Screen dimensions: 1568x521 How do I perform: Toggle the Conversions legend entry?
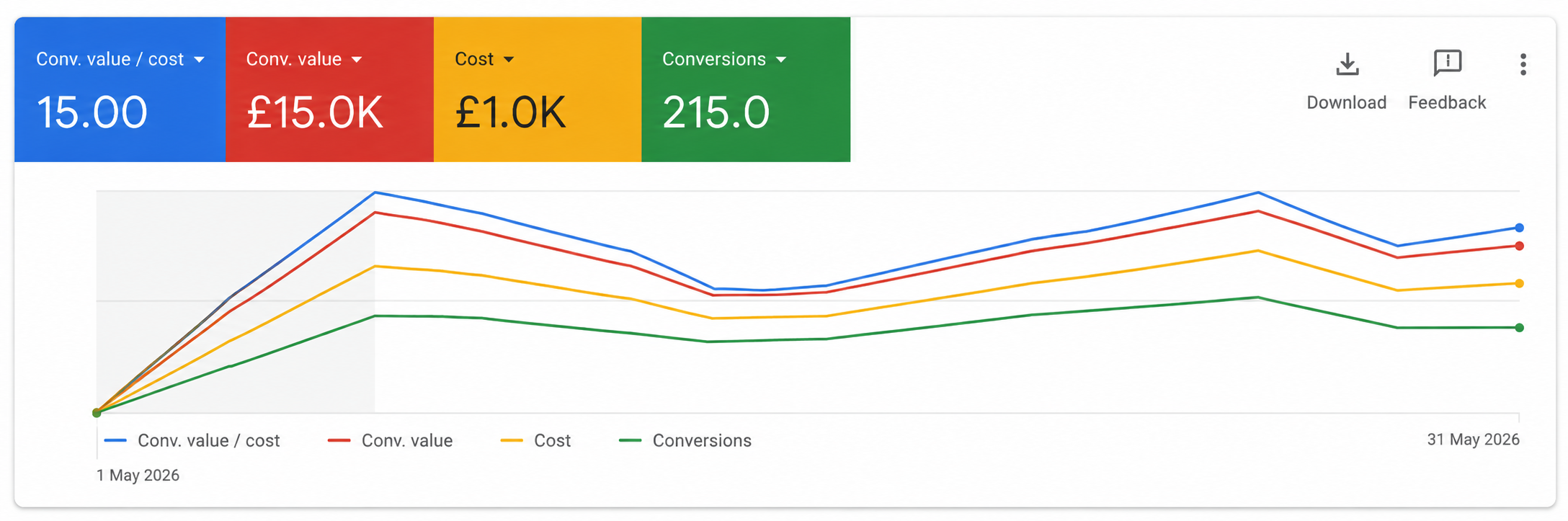[685, 440]
